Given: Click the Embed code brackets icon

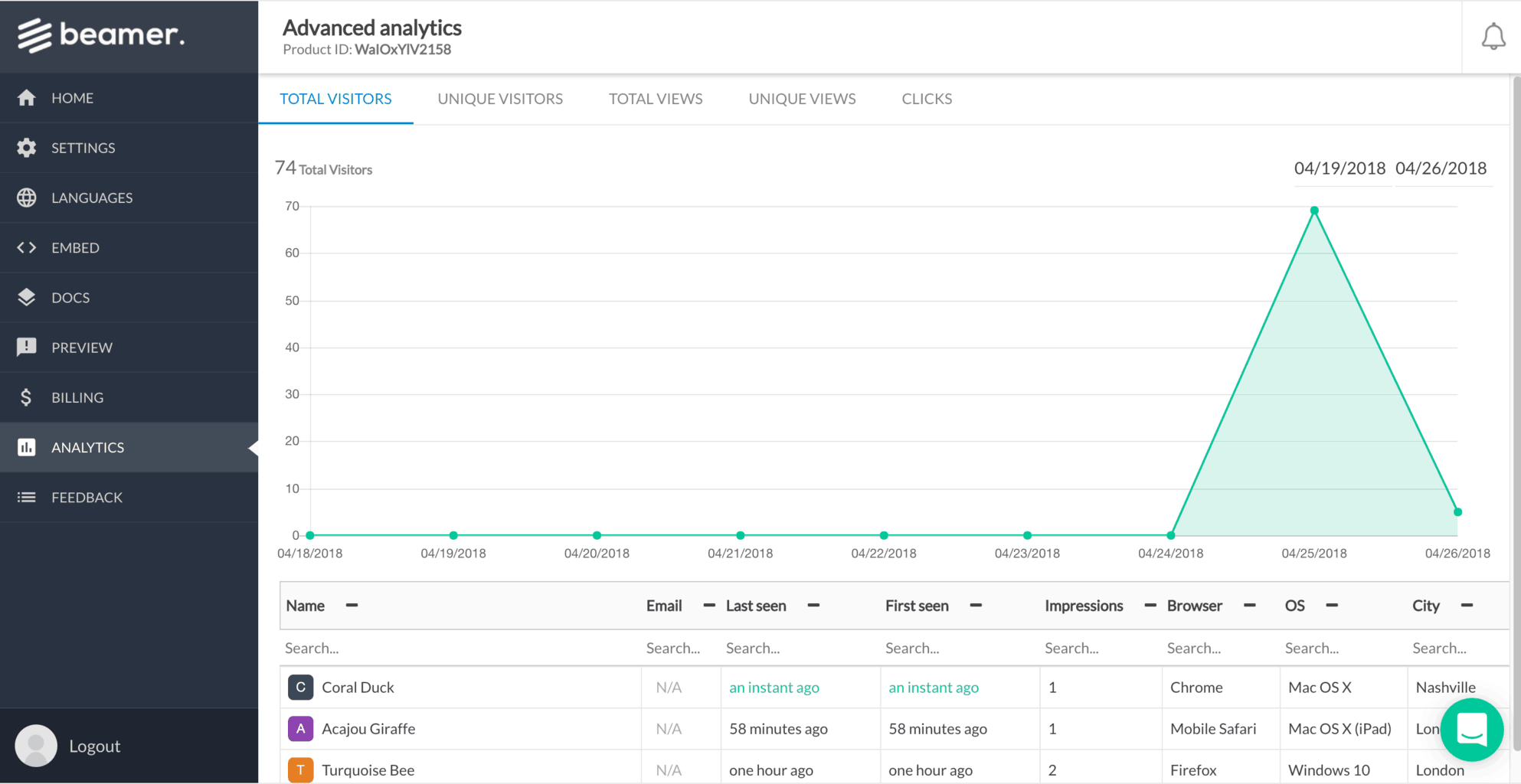Looking at the screenshot, I should tap(27, 247).
